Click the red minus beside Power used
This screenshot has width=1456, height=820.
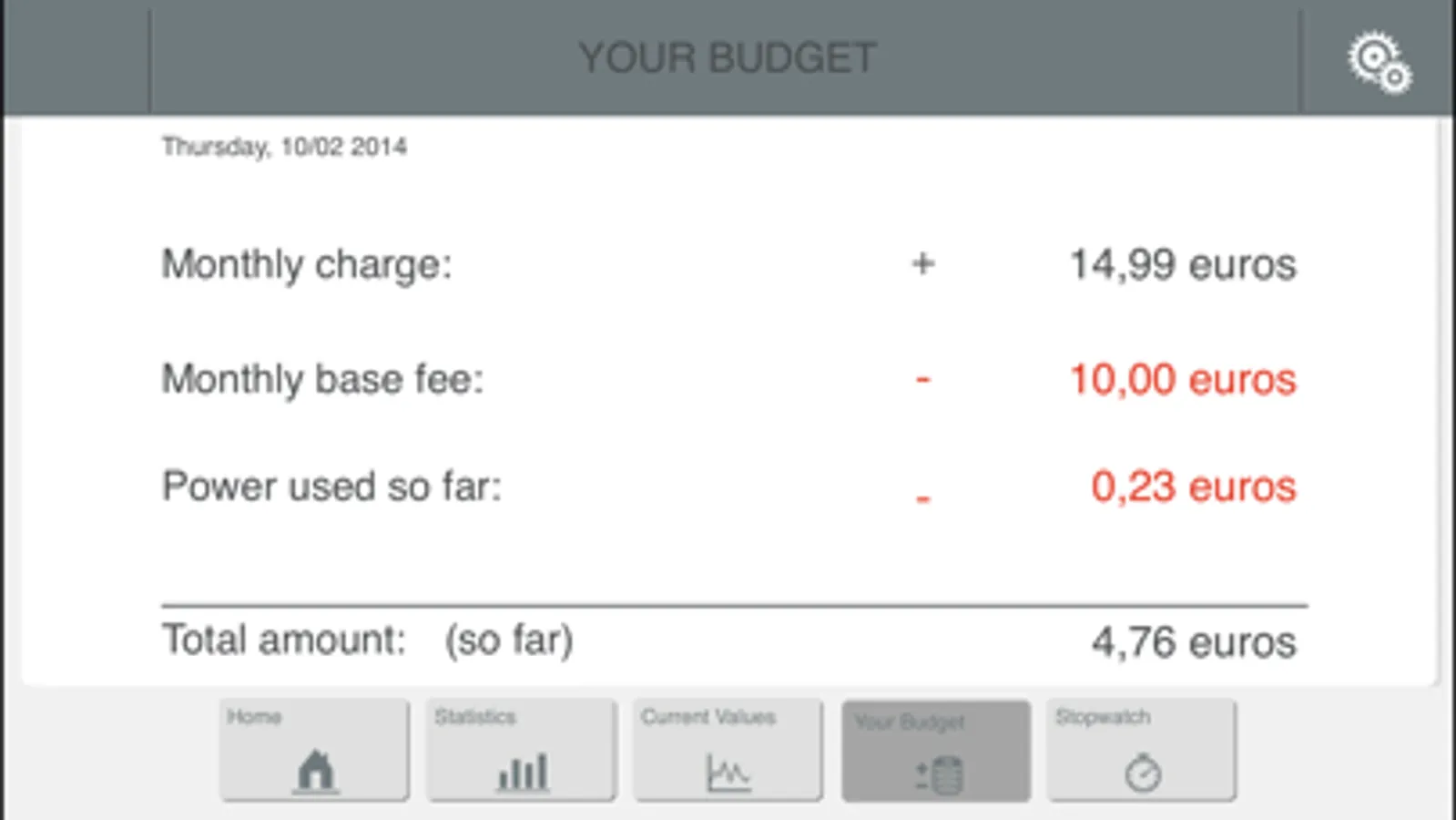point(922,497)
